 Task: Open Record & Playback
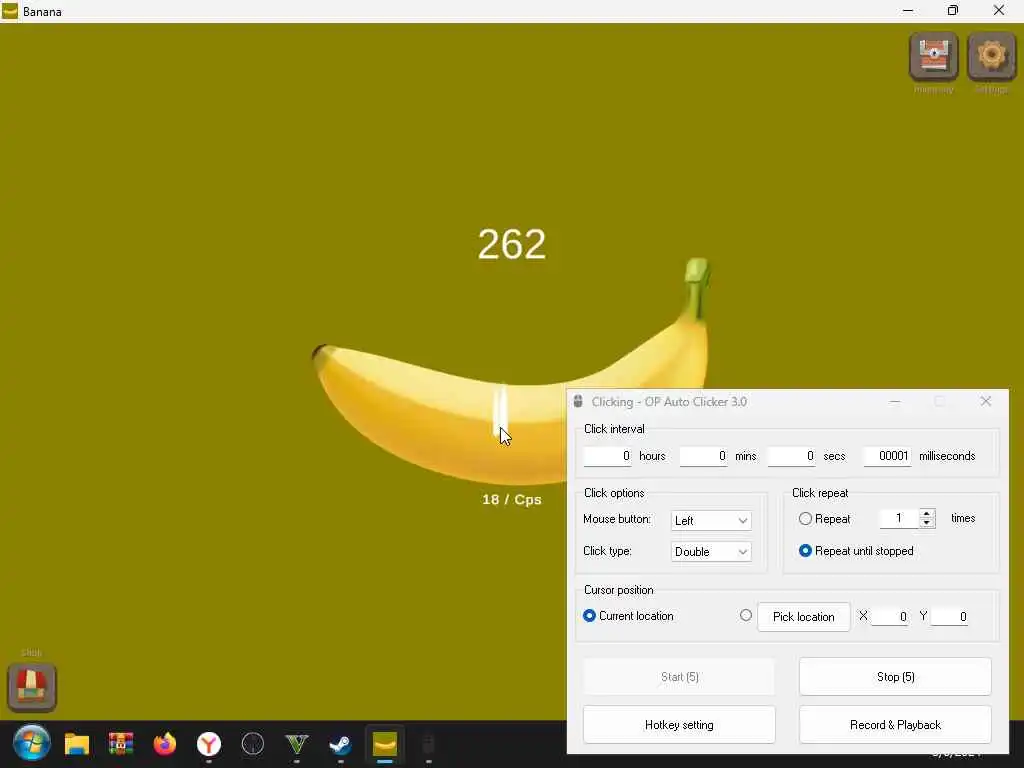[895, 725]
